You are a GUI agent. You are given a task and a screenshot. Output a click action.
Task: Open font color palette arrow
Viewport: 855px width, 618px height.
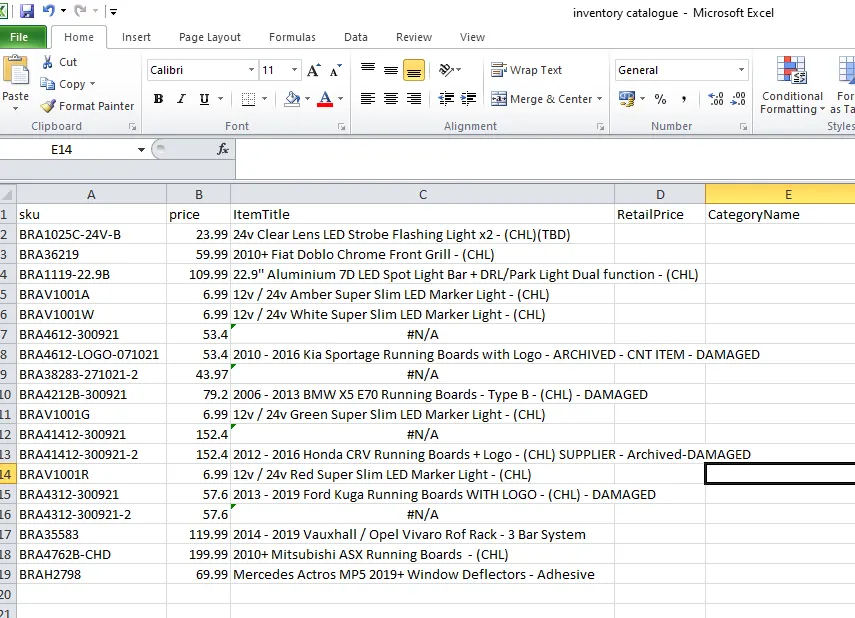coord(341,99)
